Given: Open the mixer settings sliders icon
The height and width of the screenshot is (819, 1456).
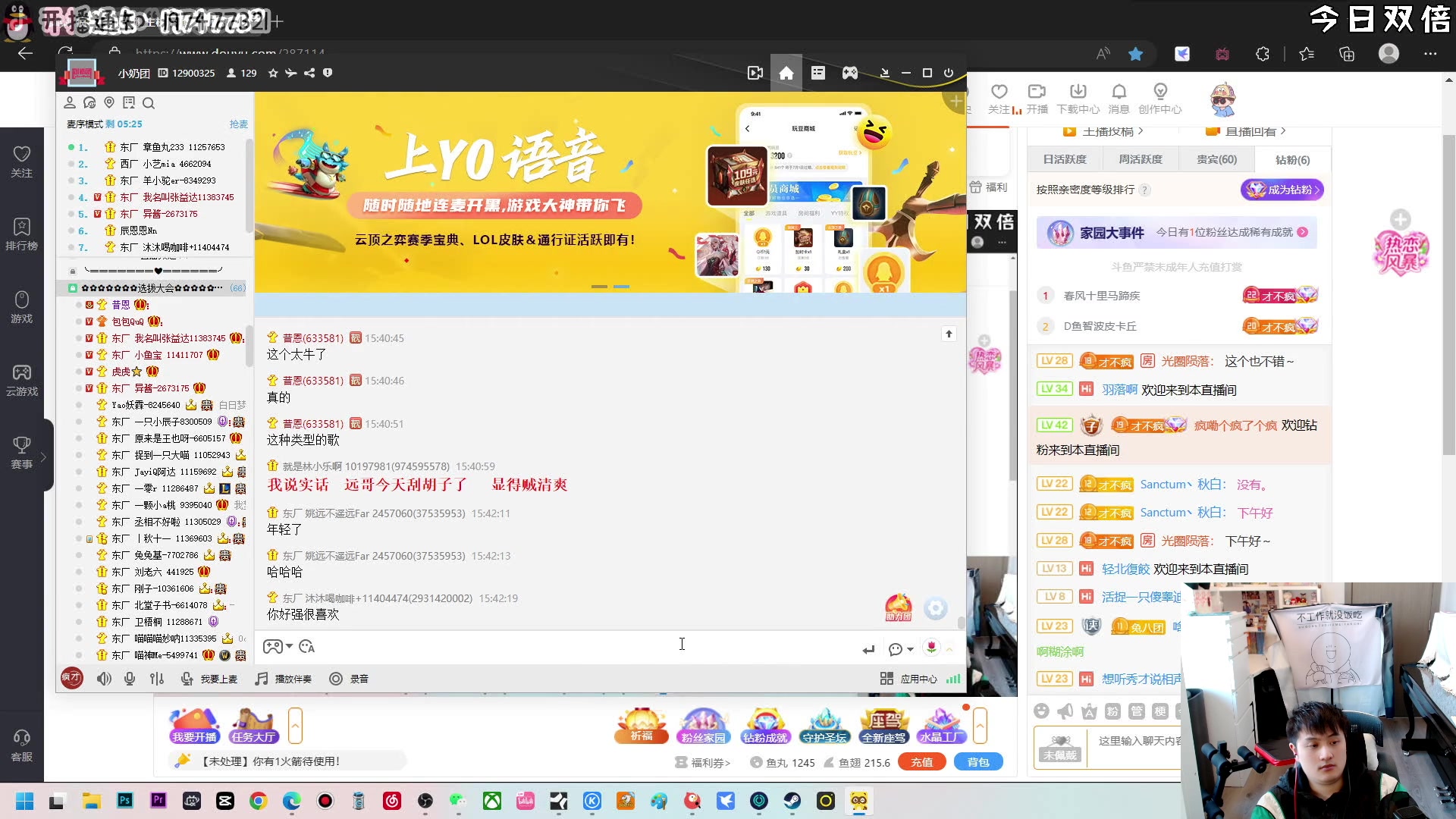Looking at the screenshot, I should (x=157, y=679).
